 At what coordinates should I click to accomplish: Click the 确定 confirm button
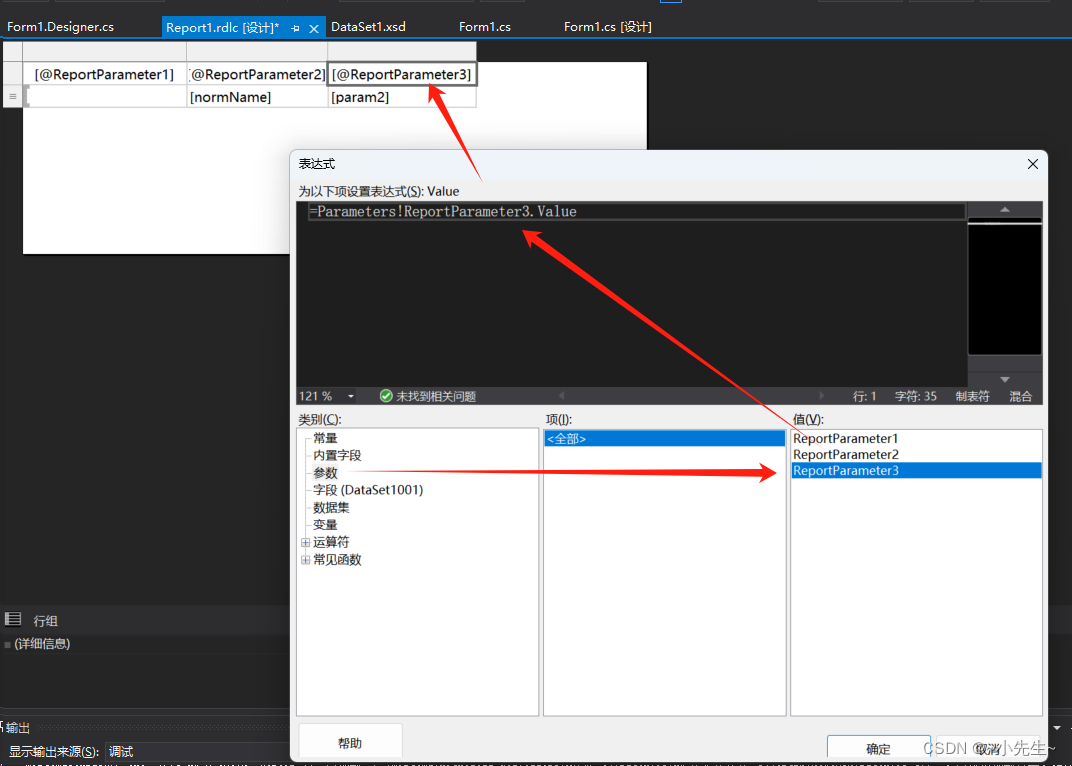pyautogui.click(x=878, y=747)
